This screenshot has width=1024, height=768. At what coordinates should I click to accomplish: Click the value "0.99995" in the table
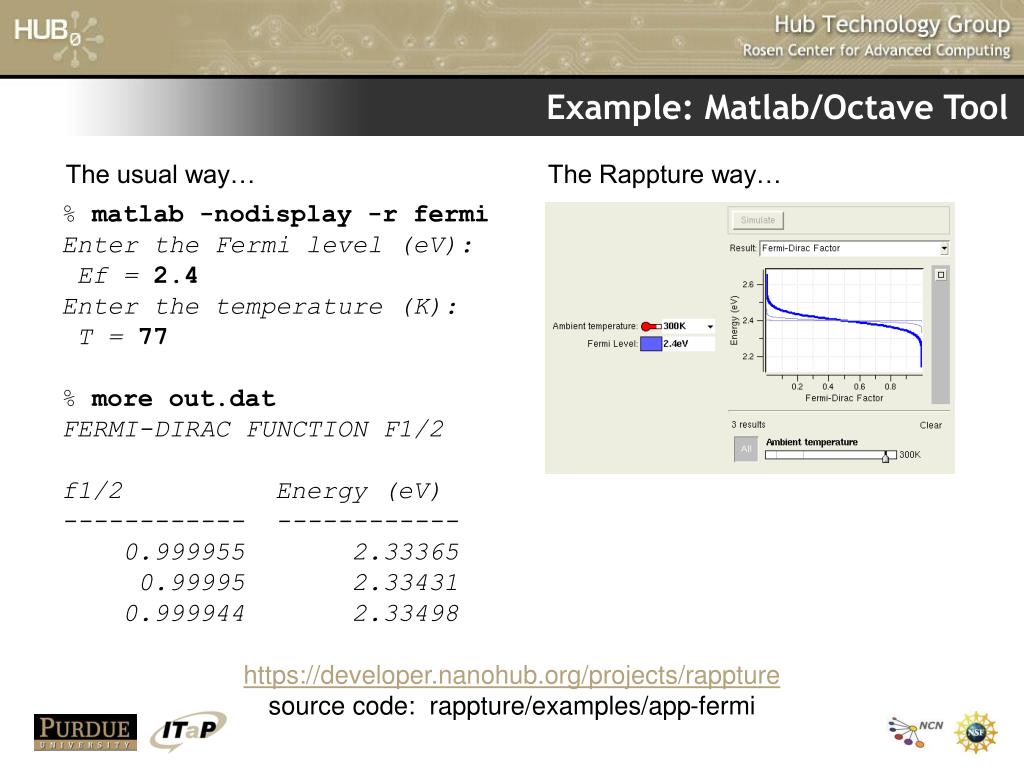[x=193, y=582]
